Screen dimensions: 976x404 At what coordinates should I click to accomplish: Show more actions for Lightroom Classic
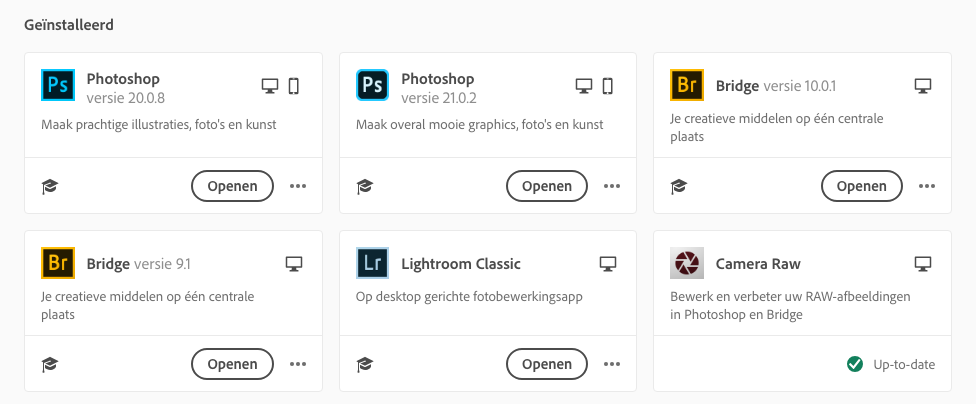[x=612, y=364]
